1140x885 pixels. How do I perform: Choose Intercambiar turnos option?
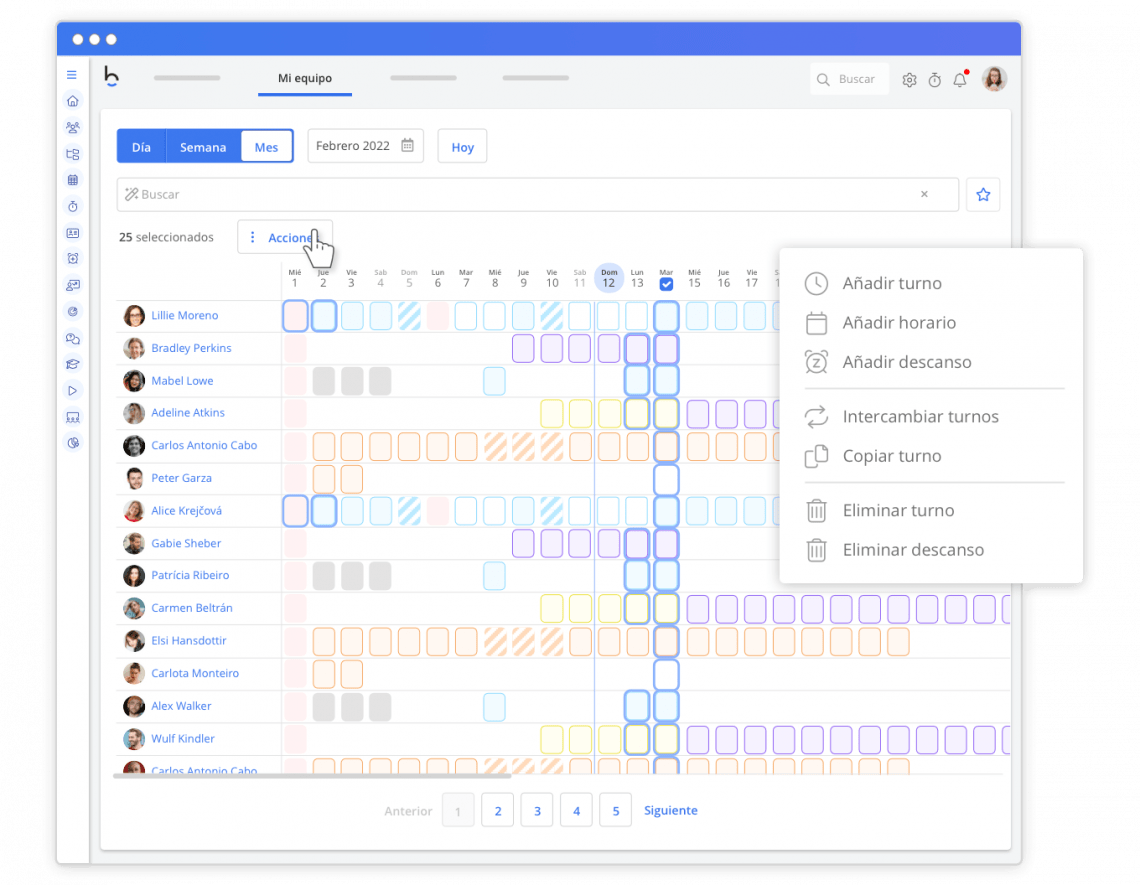(920, 417)
